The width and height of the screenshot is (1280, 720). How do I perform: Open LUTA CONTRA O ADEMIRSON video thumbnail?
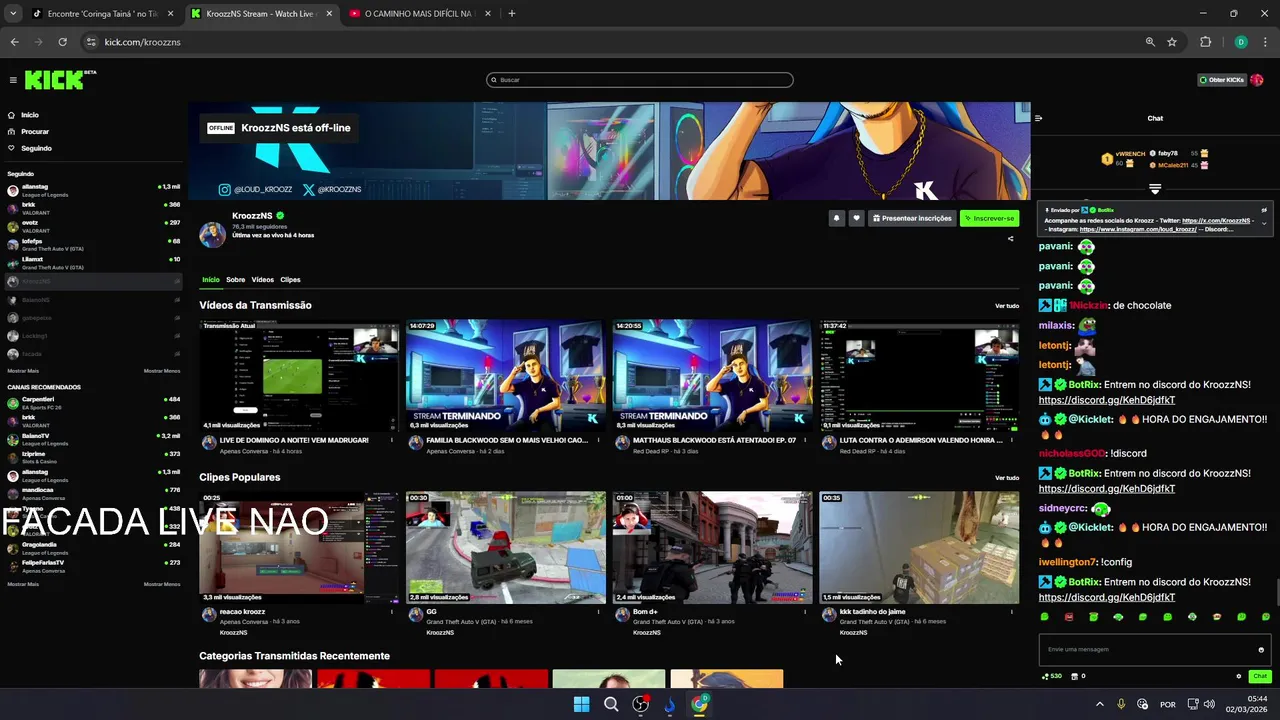919,376
